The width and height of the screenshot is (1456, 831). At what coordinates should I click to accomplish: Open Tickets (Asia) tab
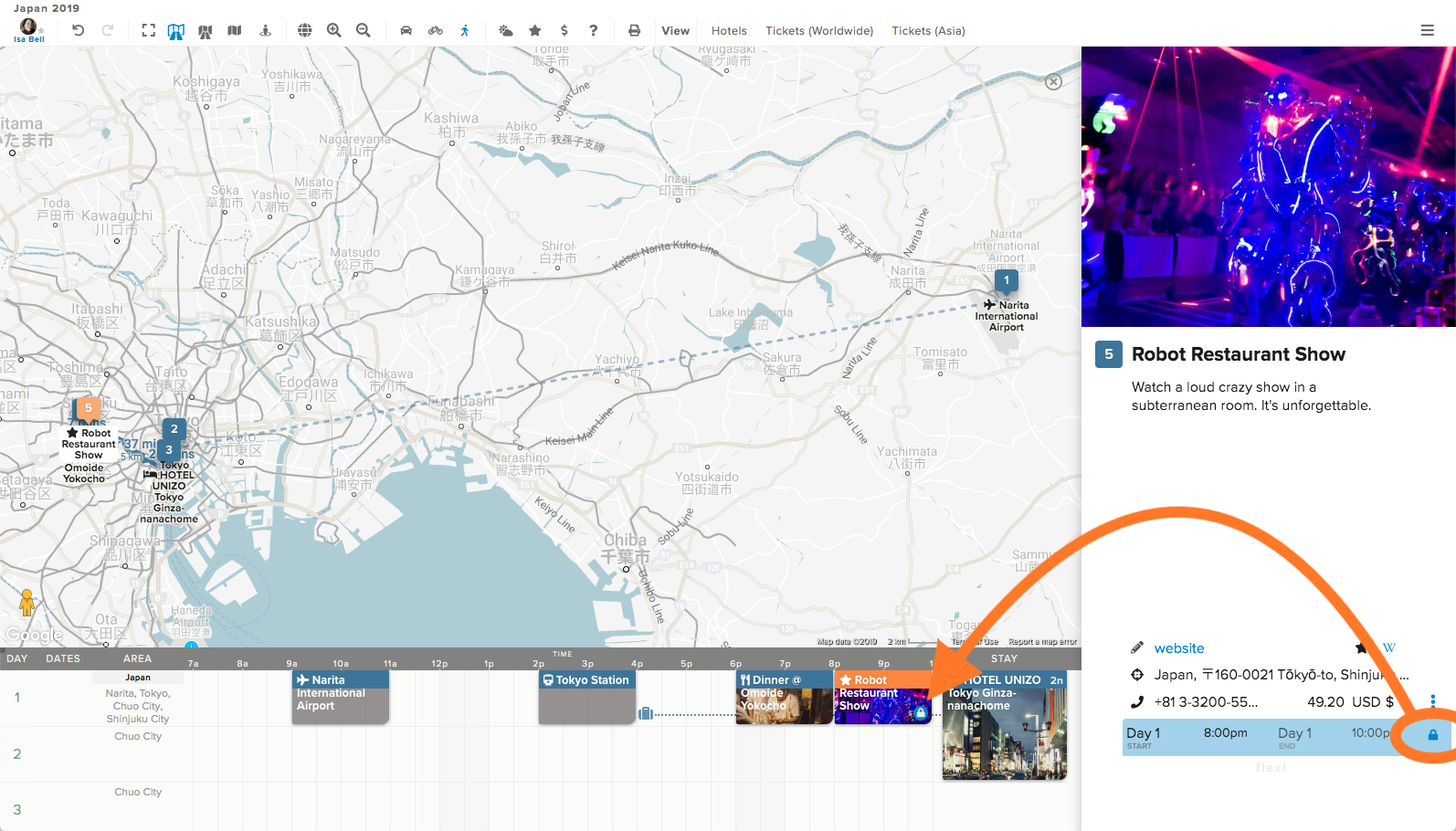click(x=929, y=30)
